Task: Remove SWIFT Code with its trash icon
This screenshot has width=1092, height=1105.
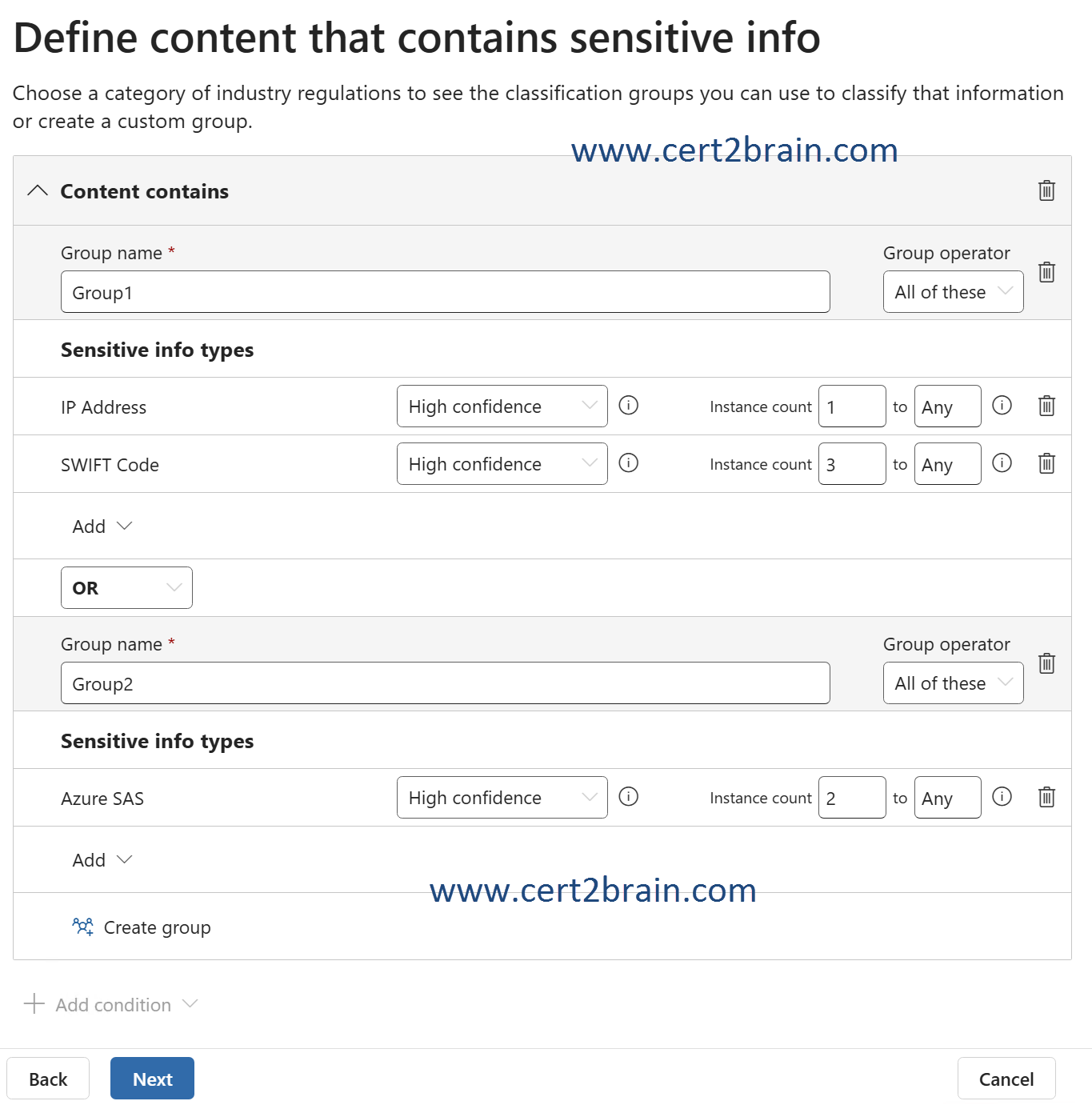Action: [x=1046, y=463]
